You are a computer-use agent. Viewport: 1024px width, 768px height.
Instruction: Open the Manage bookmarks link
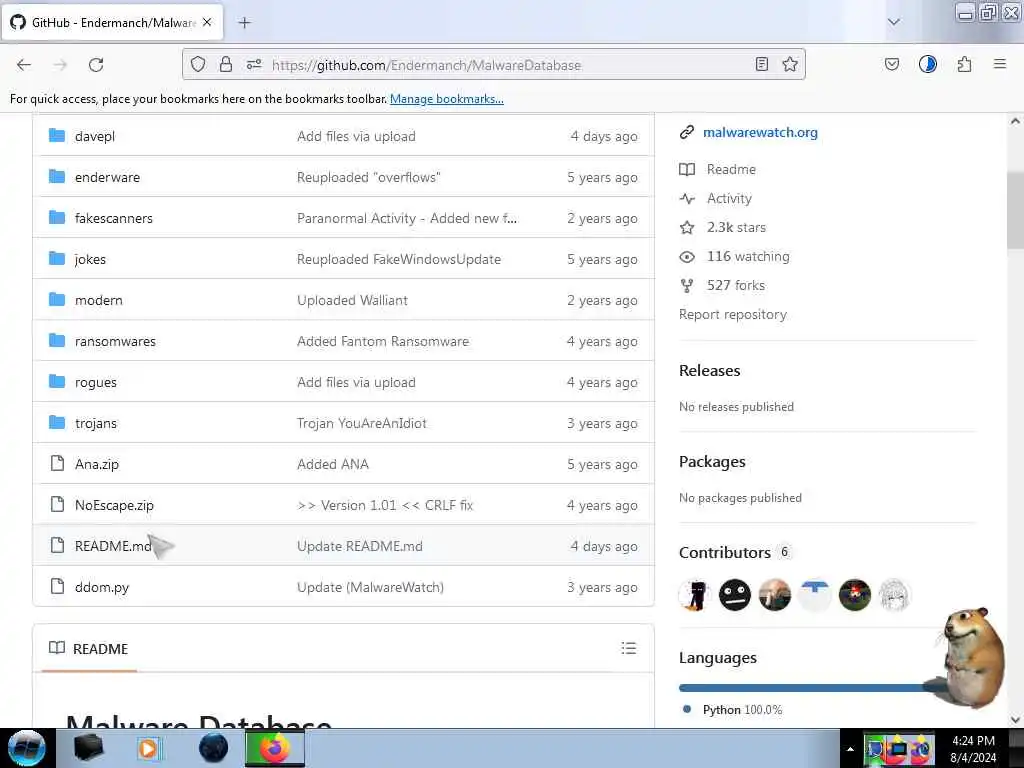[447, 99]
